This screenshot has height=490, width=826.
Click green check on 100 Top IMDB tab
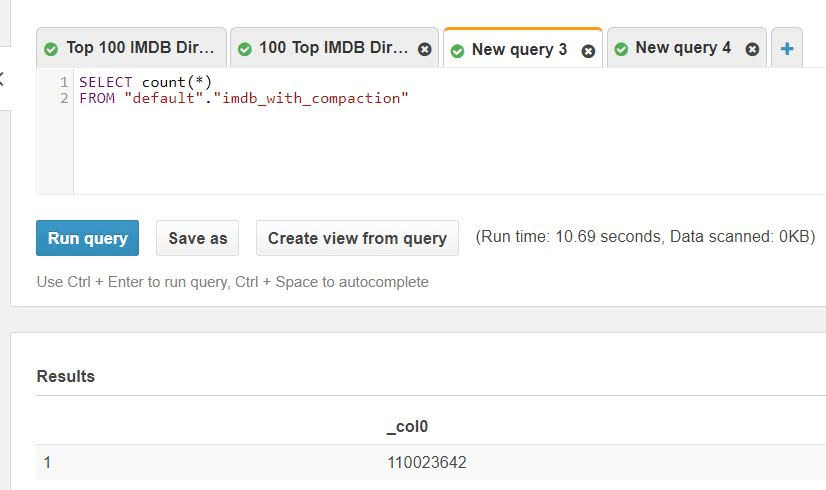[244, 50]
